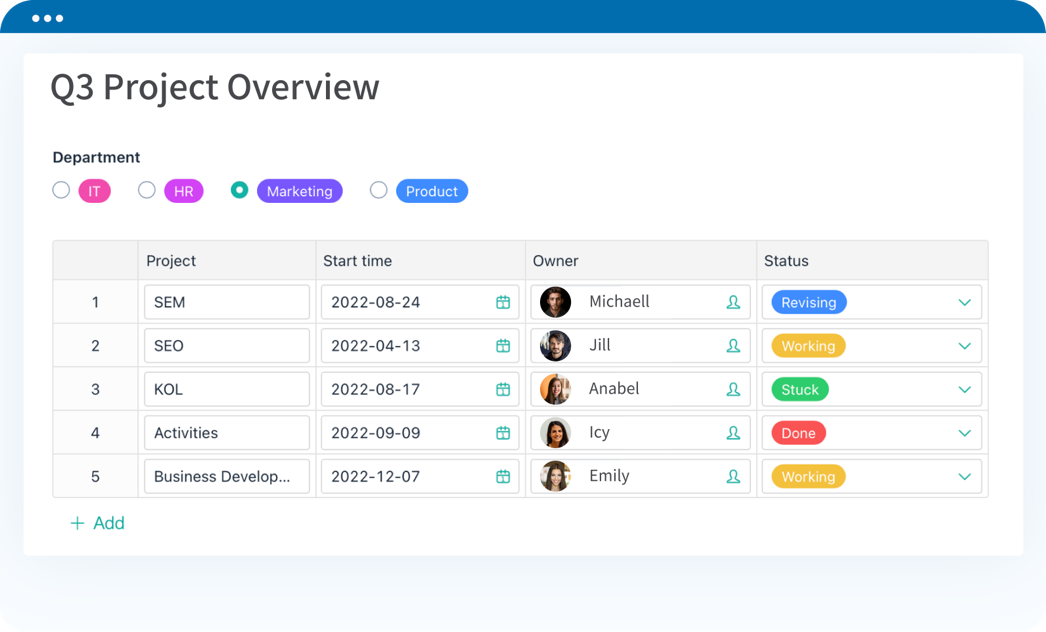Expand the Revising status dropdown
This screenshot has width=1046, height=632.
point(964,302)
